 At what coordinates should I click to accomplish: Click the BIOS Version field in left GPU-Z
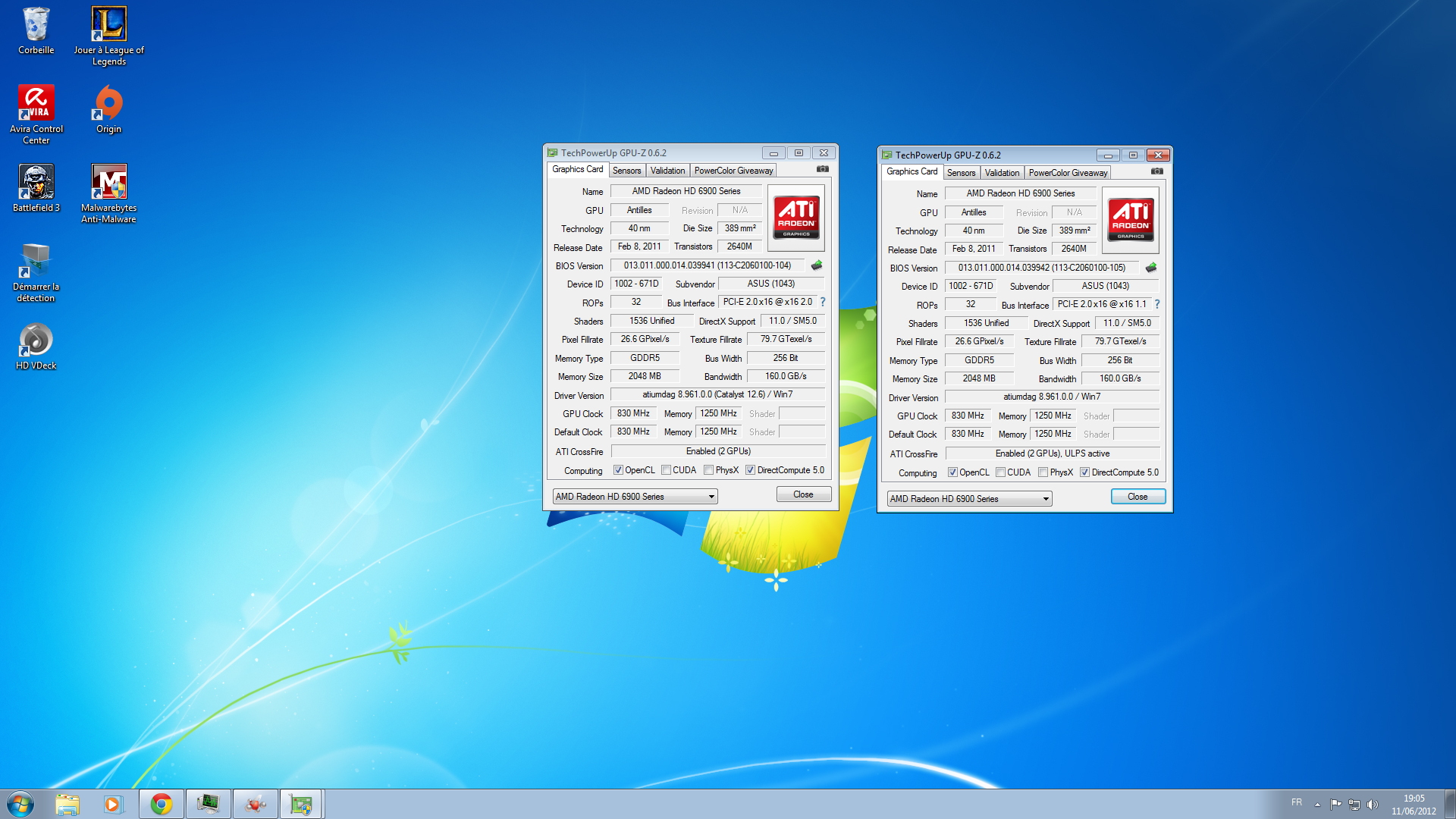coord(707,265)
